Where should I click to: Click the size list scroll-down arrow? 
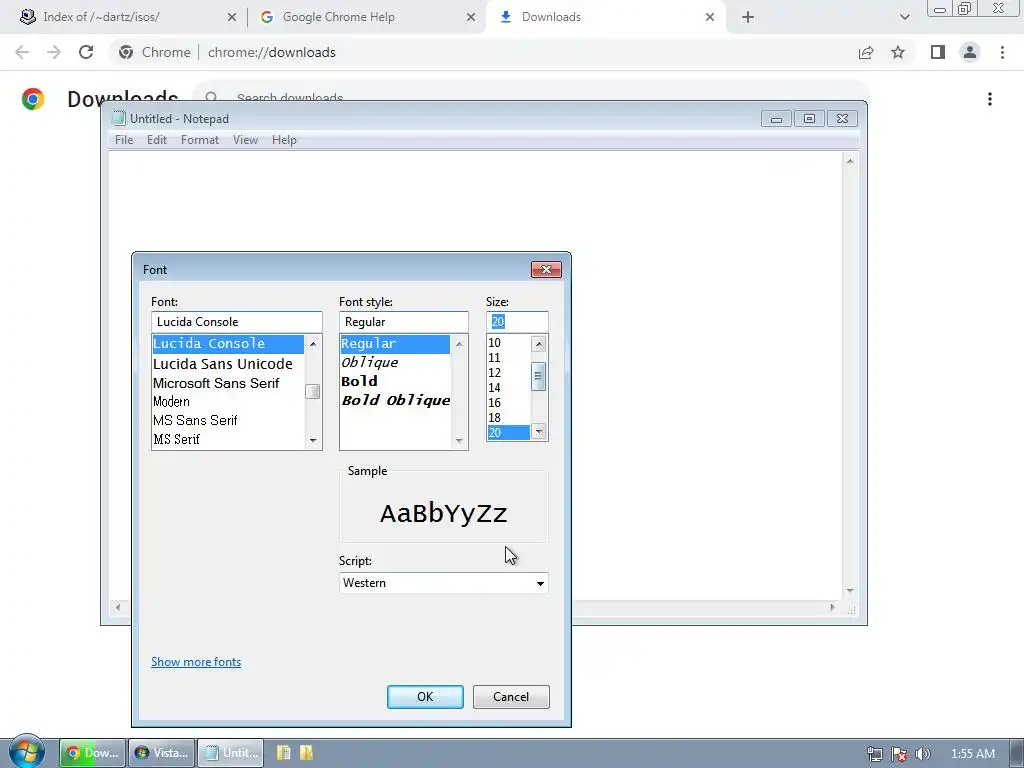pyautogui.click(x=539, y=432)
